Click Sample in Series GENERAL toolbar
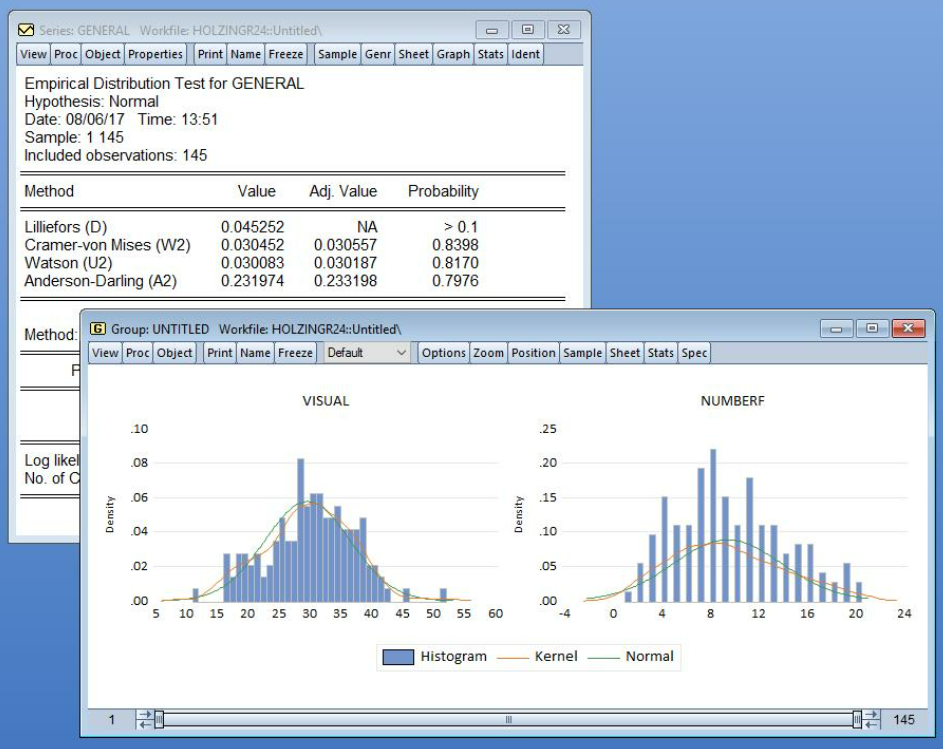The width and height of the screenshot is (943, 749). [x=337, y=54]
